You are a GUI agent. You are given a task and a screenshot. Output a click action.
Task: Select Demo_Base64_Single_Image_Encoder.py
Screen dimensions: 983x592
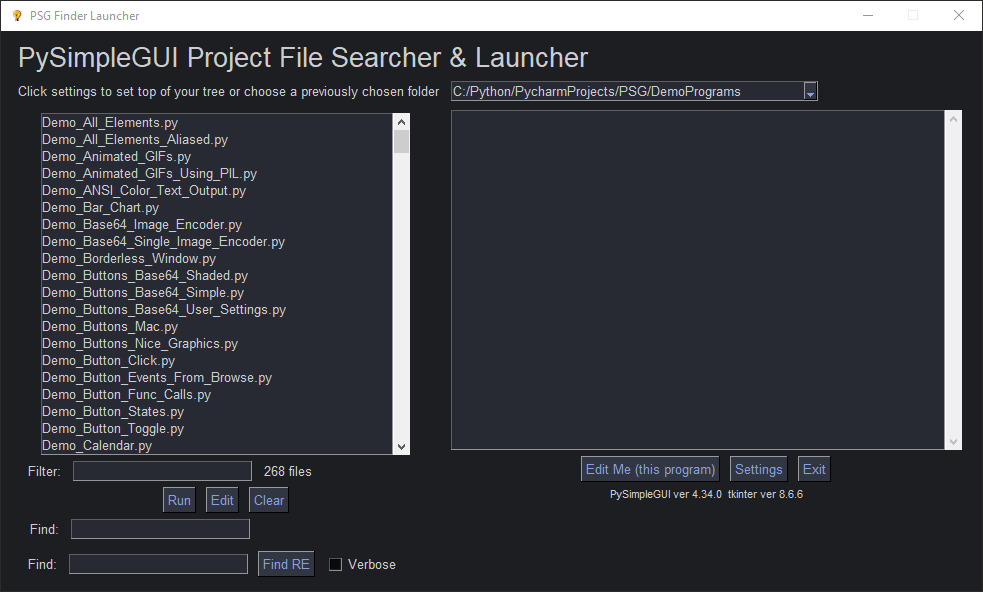[217, 241]
